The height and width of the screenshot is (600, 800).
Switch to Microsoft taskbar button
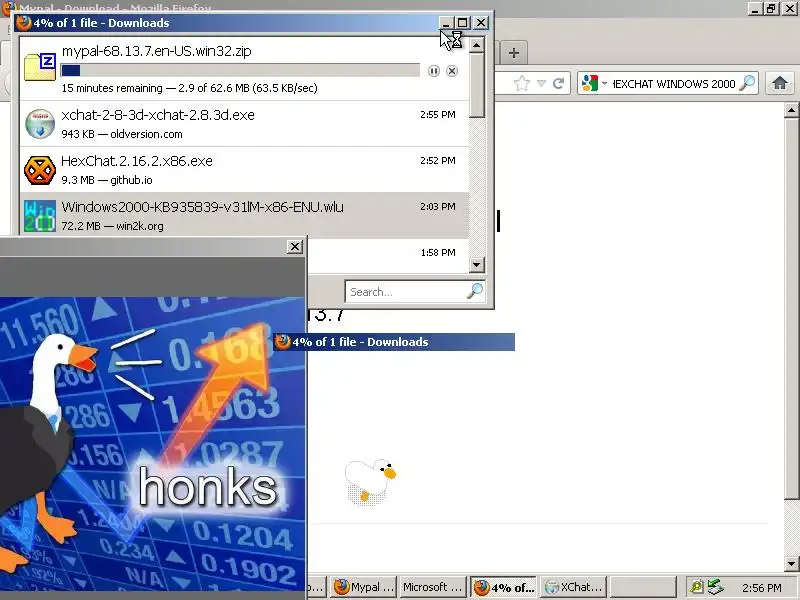tap(433, 587)
